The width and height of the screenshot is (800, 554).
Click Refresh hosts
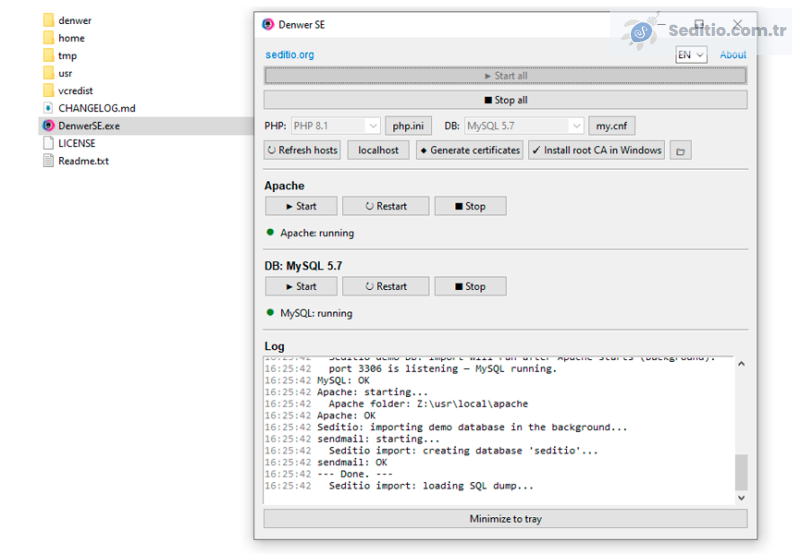[x=303, y=150]
